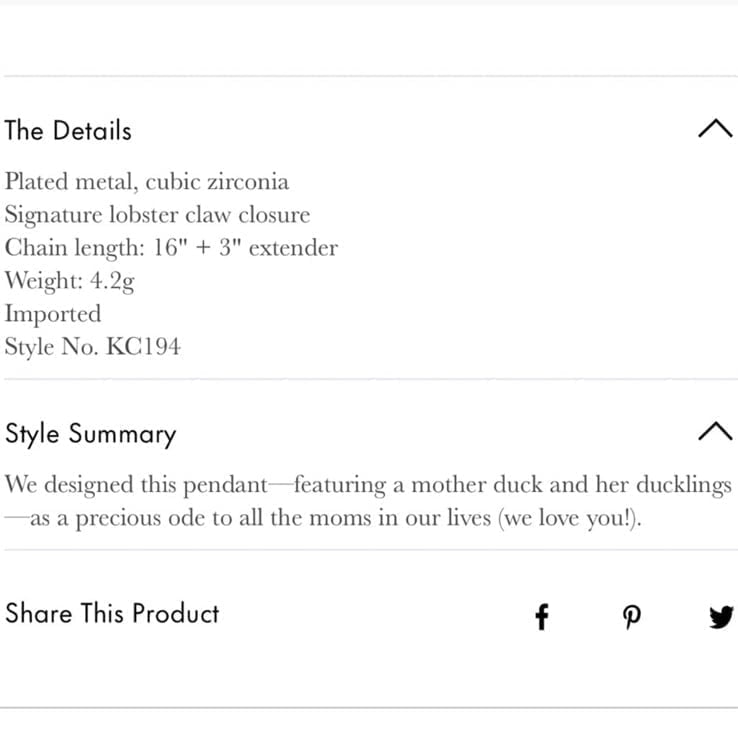Click the Weight: 4.2g detail line
The image size is (738, 738).
tap(70, 281)
